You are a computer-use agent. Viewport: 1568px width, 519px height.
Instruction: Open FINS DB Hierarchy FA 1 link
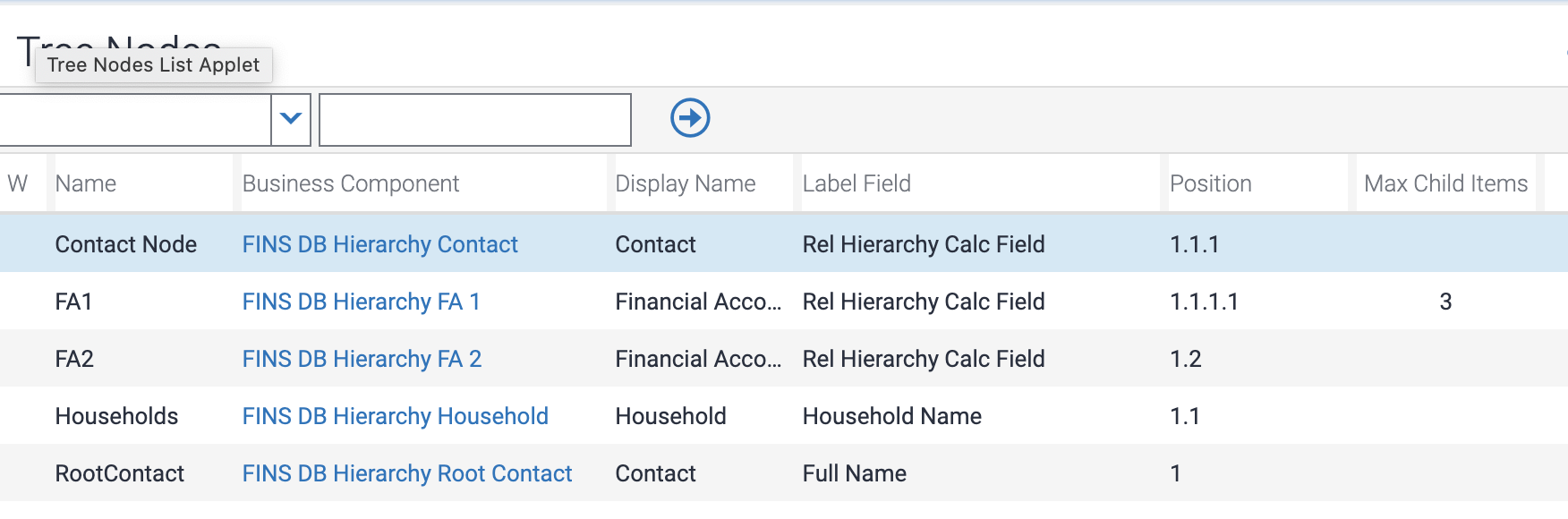[361, 302]
